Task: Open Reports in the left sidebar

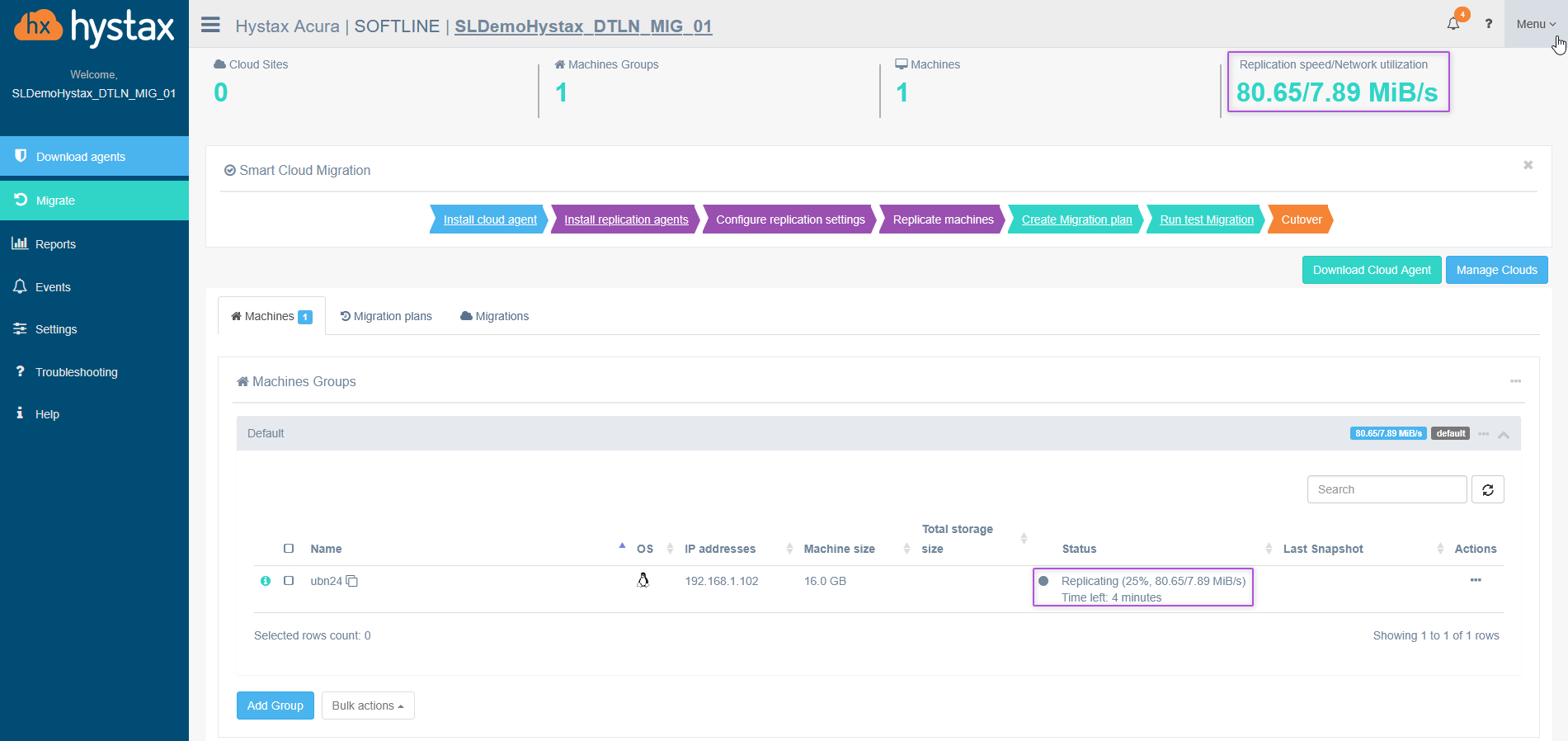Action: coord(55,244)
